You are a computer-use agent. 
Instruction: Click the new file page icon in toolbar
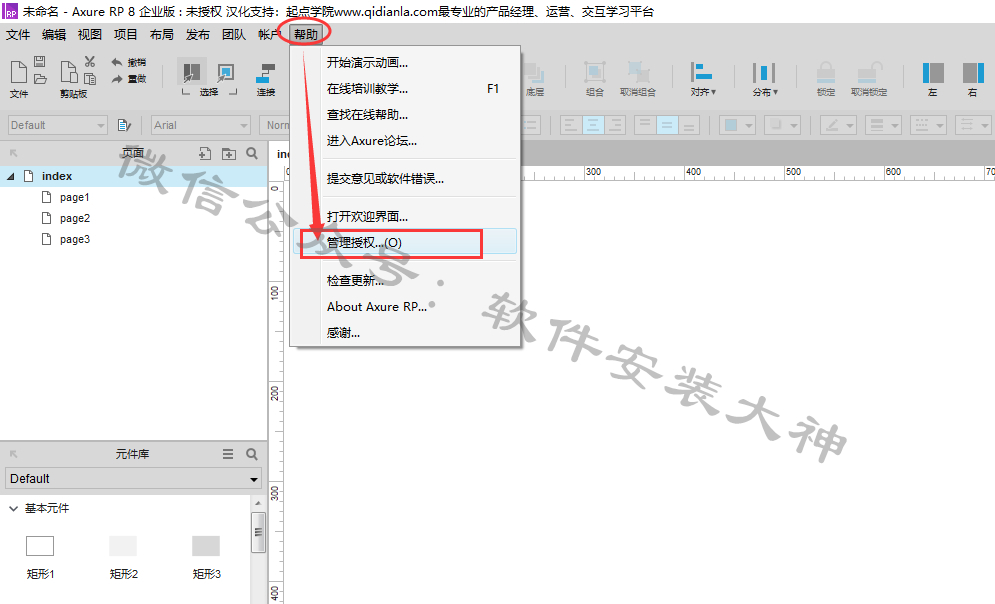point(18,72)
